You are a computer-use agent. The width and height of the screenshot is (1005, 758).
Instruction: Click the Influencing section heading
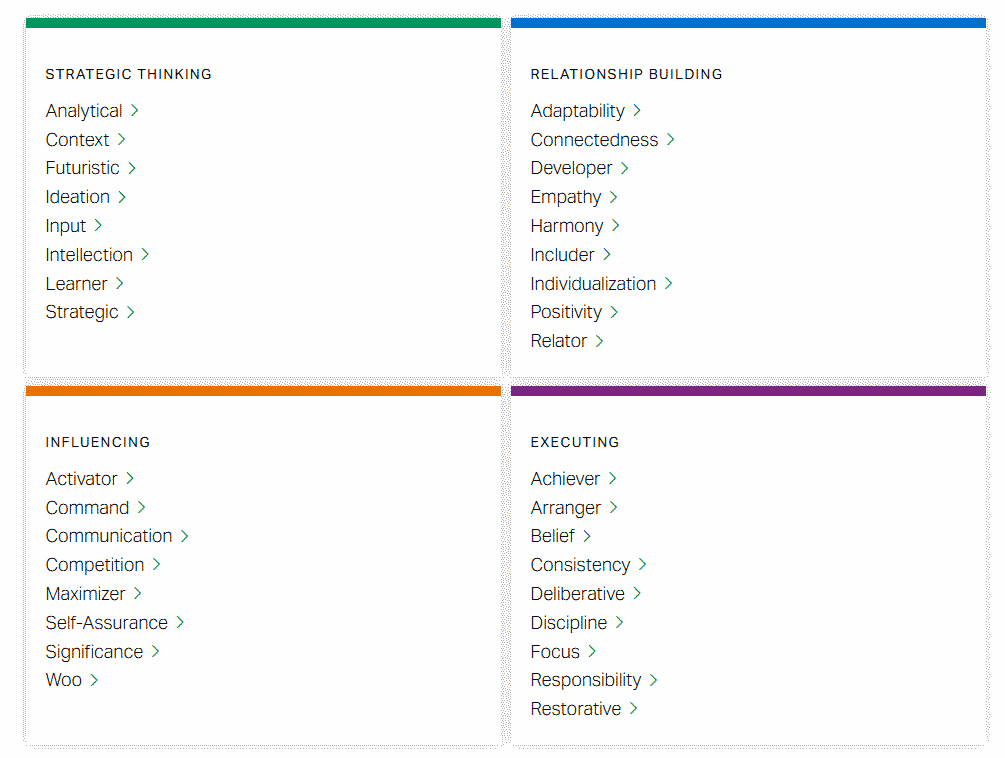98,442
